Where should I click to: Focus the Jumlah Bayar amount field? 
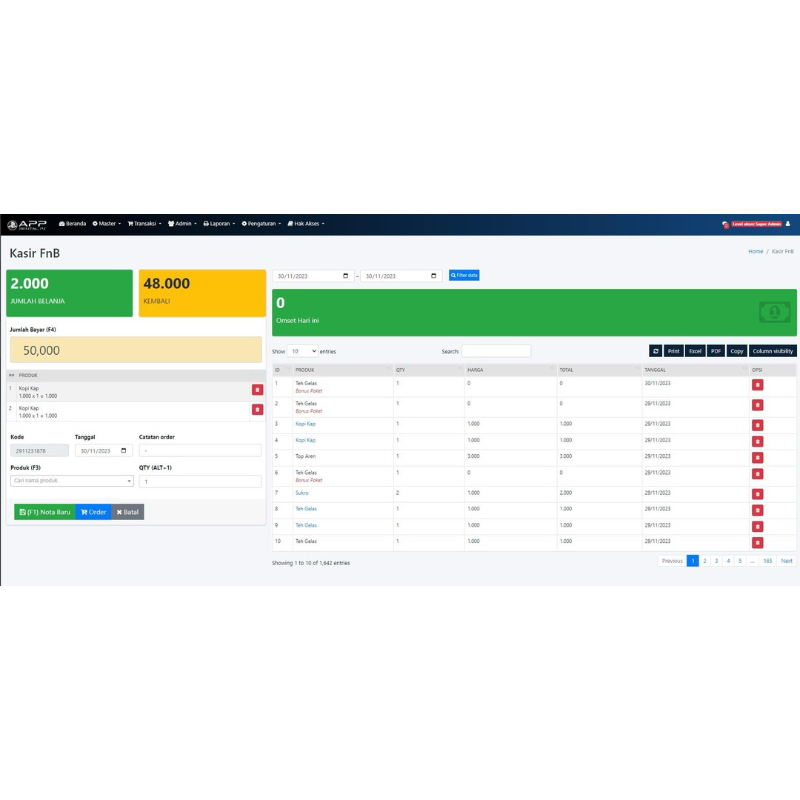click(x=136, y=350)
